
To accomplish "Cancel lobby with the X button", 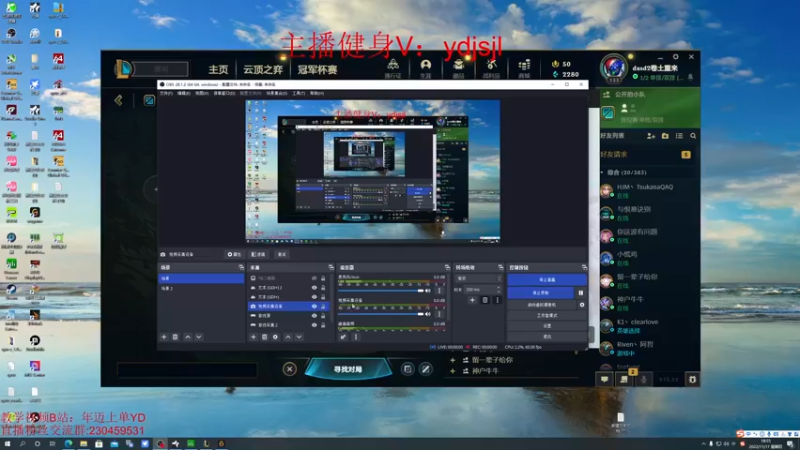I will tap(289, 369).
